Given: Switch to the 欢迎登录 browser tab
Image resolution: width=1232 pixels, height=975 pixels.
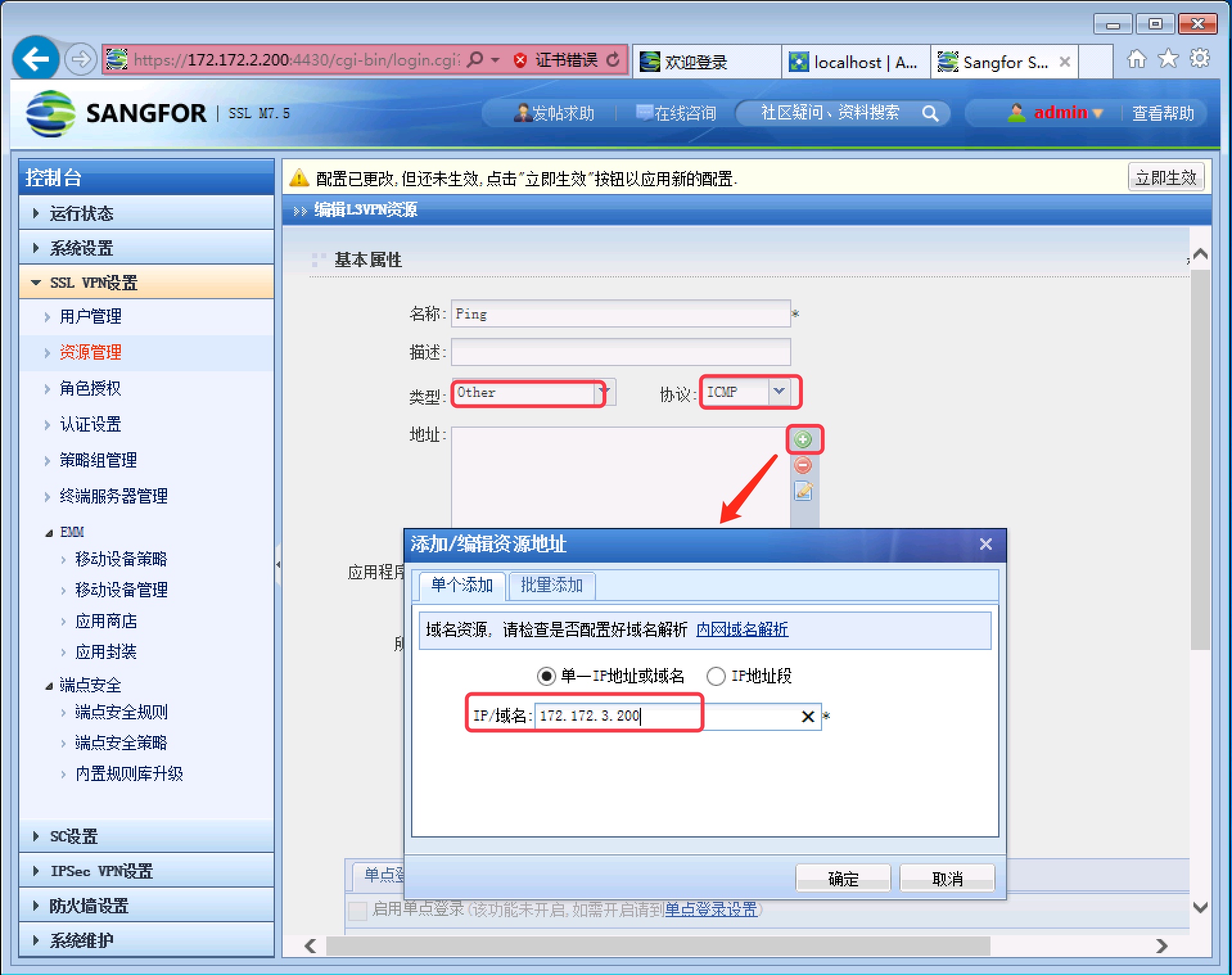Looking at the screenshot, I should click(x=707, y=62).
